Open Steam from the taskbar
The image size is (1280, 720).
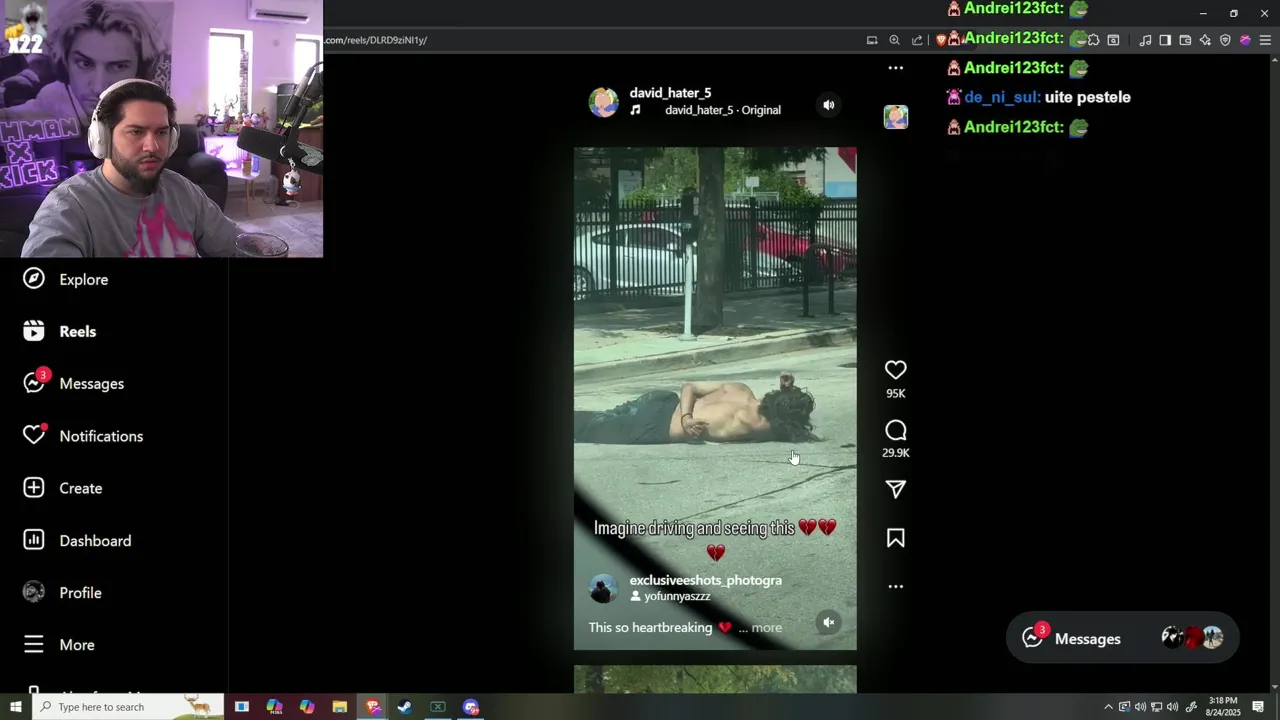[x=405, y=707]
